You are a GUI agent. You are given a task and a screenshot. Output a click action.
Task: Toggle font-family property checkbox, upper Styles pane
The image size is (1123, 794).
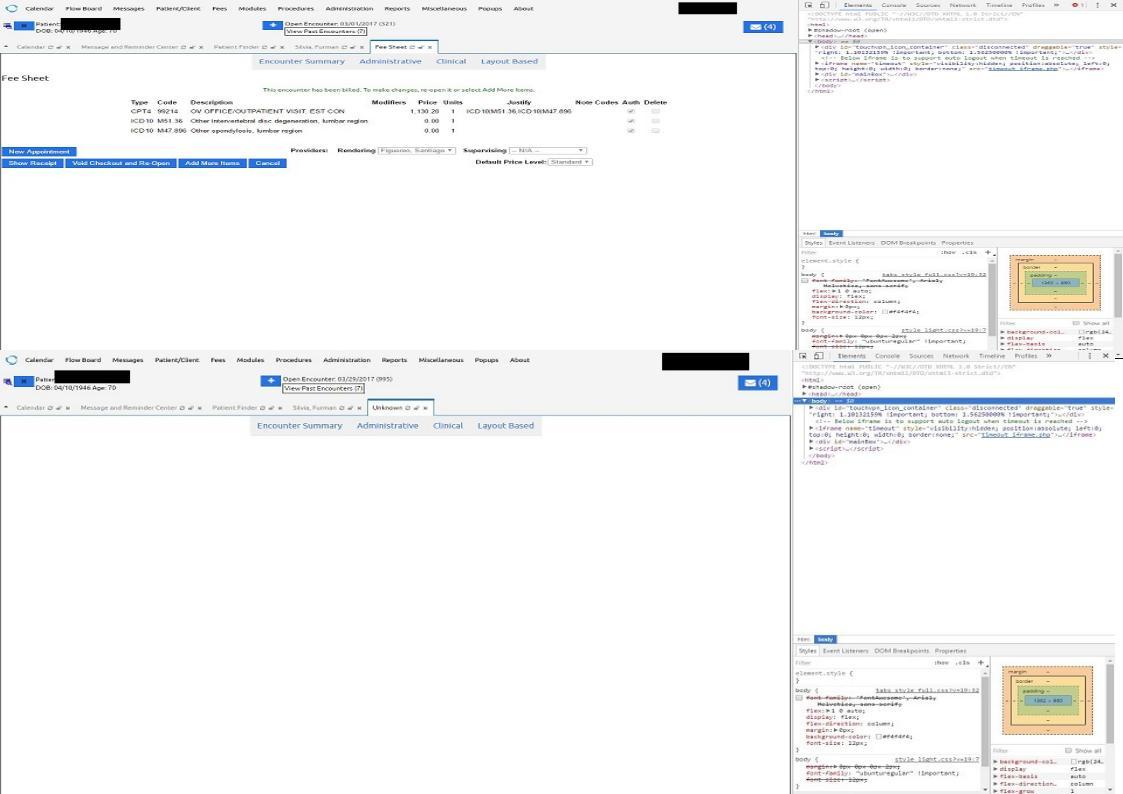pos(805,281)
